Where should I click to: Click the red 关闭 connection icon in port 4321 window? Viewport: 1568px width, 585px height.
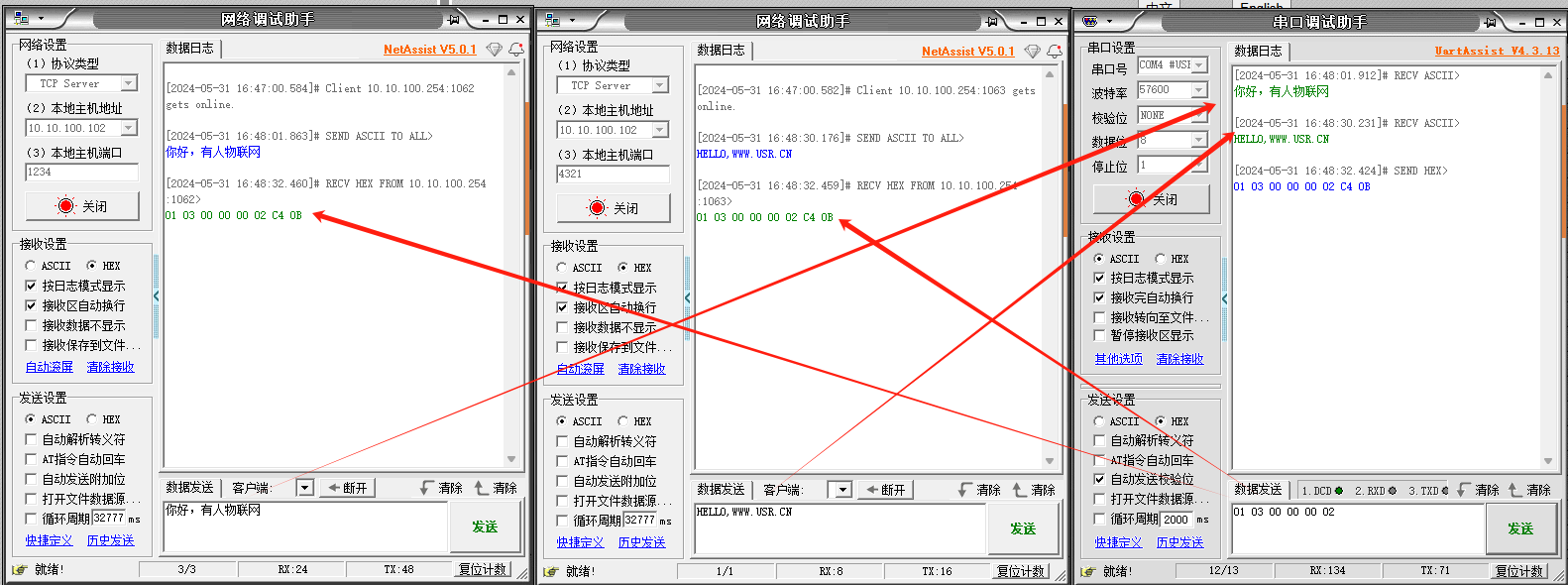click(x=597, y=208)
